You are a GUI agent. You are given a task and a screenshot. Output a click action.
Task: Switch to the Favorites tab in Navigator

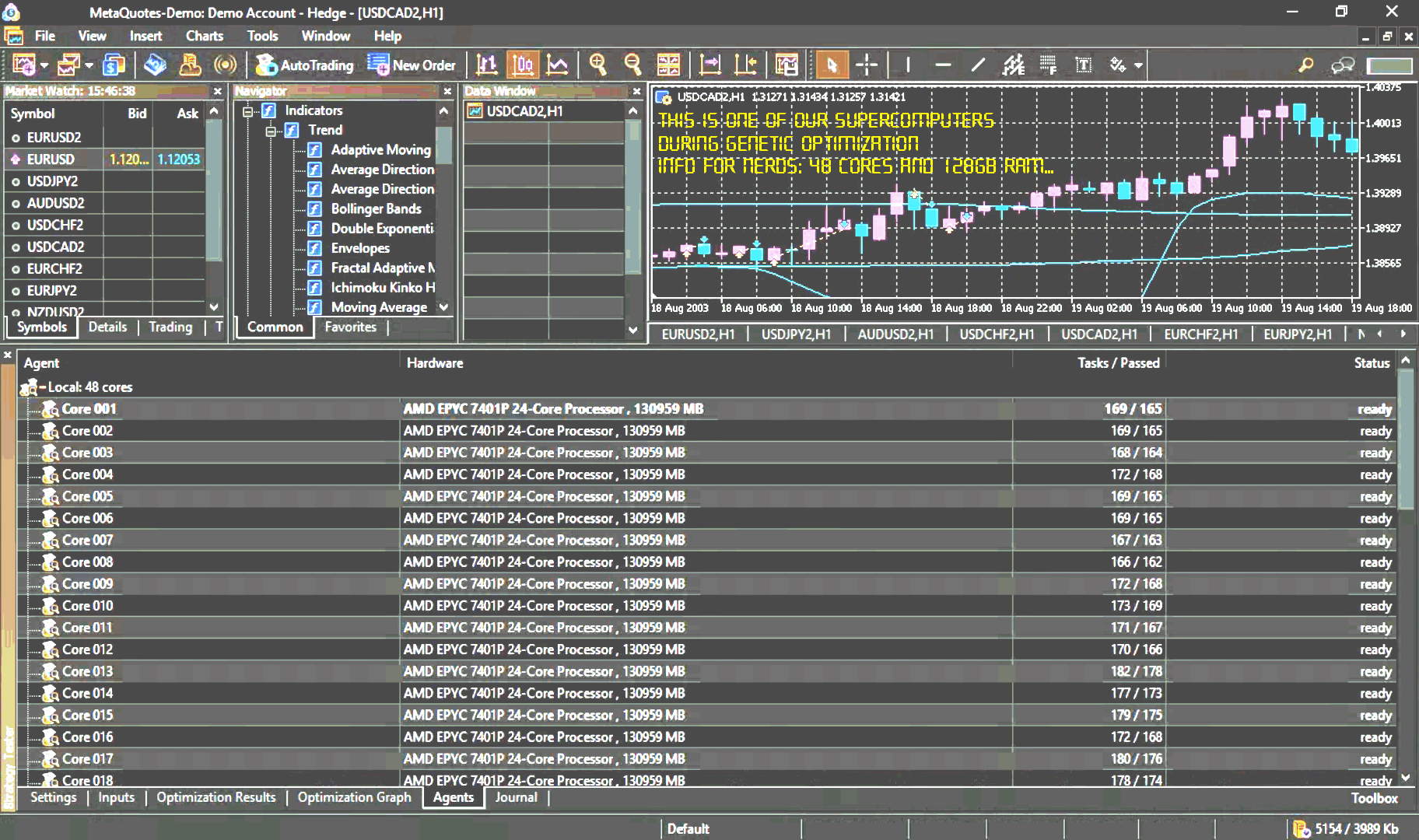(x=350, y=327)
